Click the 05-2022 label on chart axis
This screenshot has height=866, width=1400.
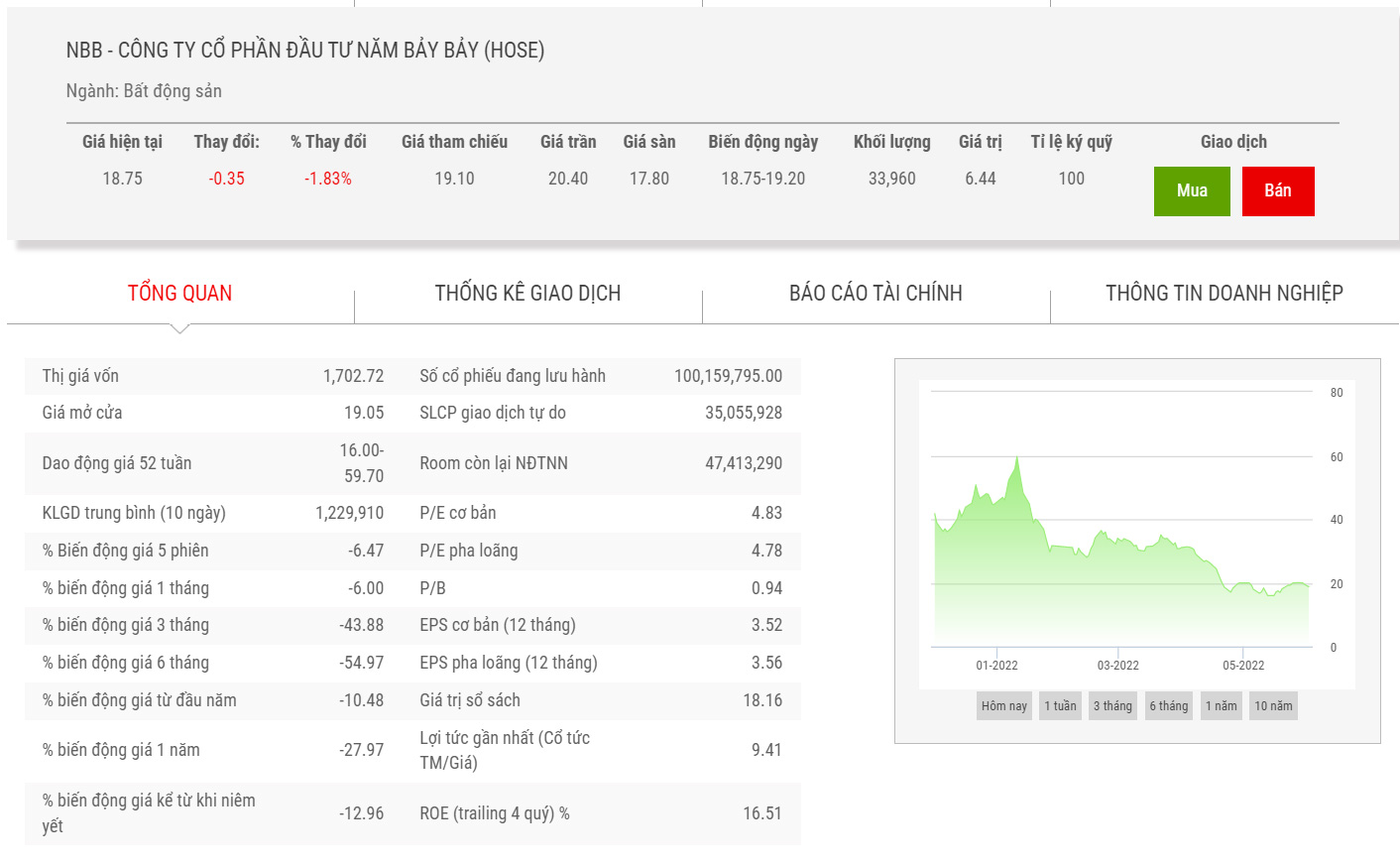[x=1242, y=666]
